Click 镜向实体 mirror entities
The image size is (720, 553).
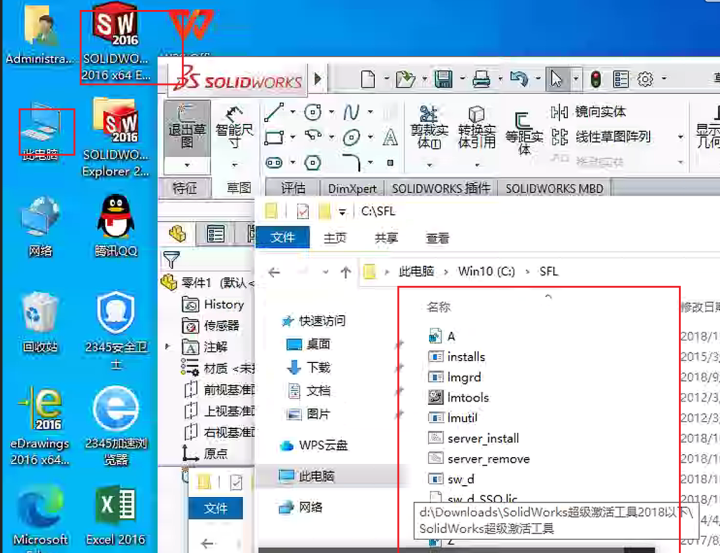click(x=589, y=112)
